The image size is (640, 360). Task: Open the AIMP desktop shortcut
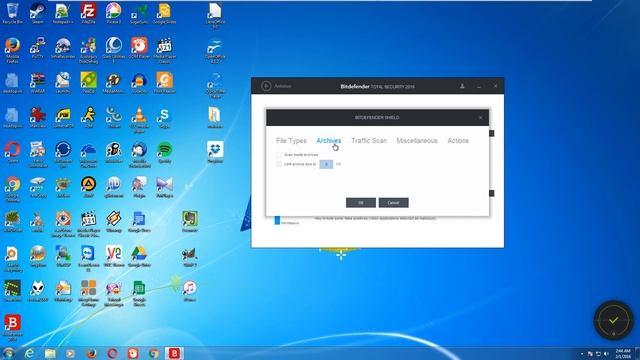(88, 187)
